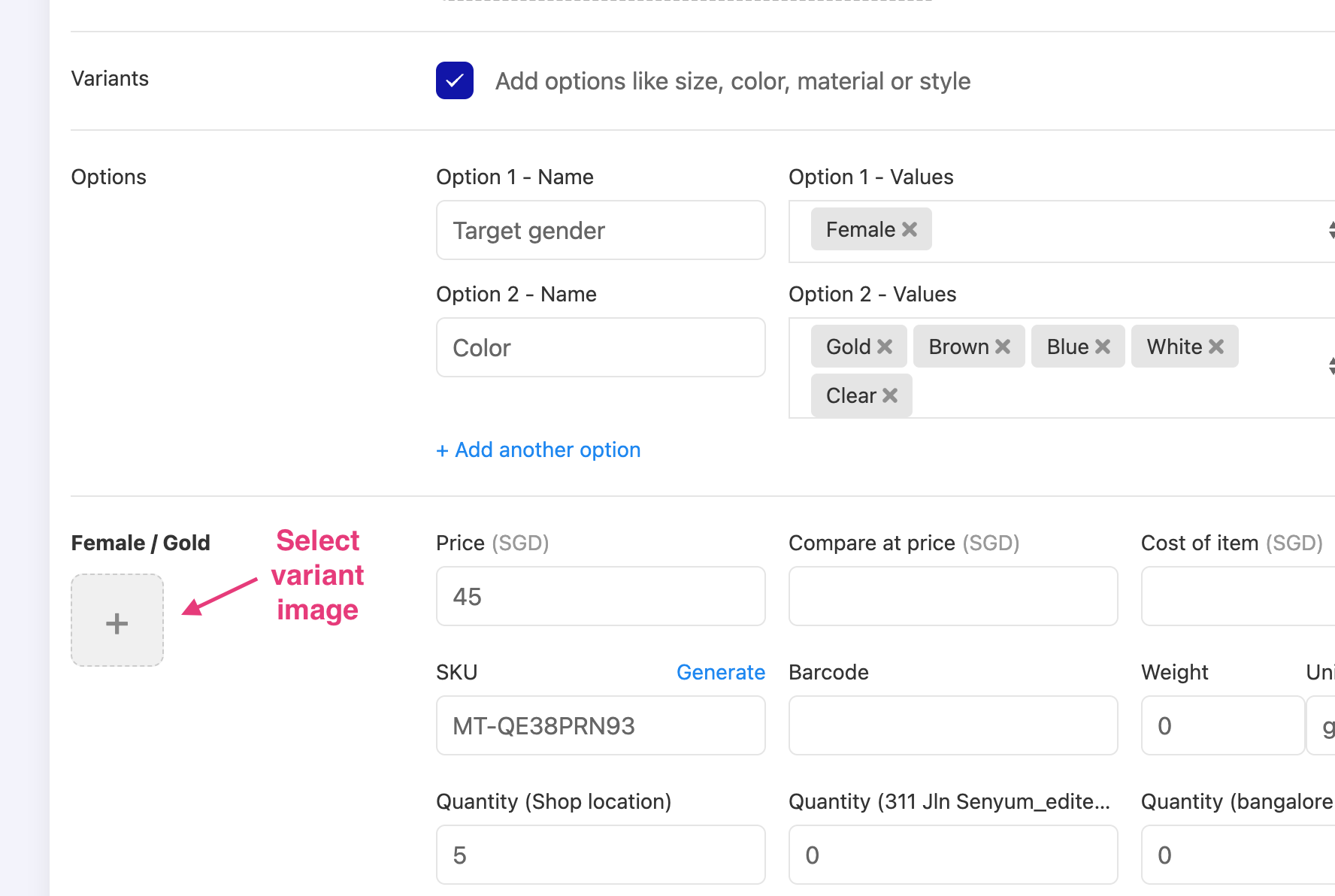
Task: Remove the Female tag value
Action: click(x=910, y=229)
